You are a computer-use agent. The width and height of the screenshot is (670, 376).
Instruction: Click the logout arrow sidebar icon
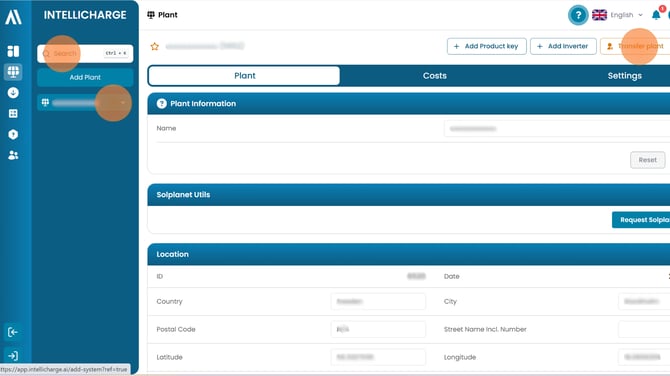coord(13,332)
